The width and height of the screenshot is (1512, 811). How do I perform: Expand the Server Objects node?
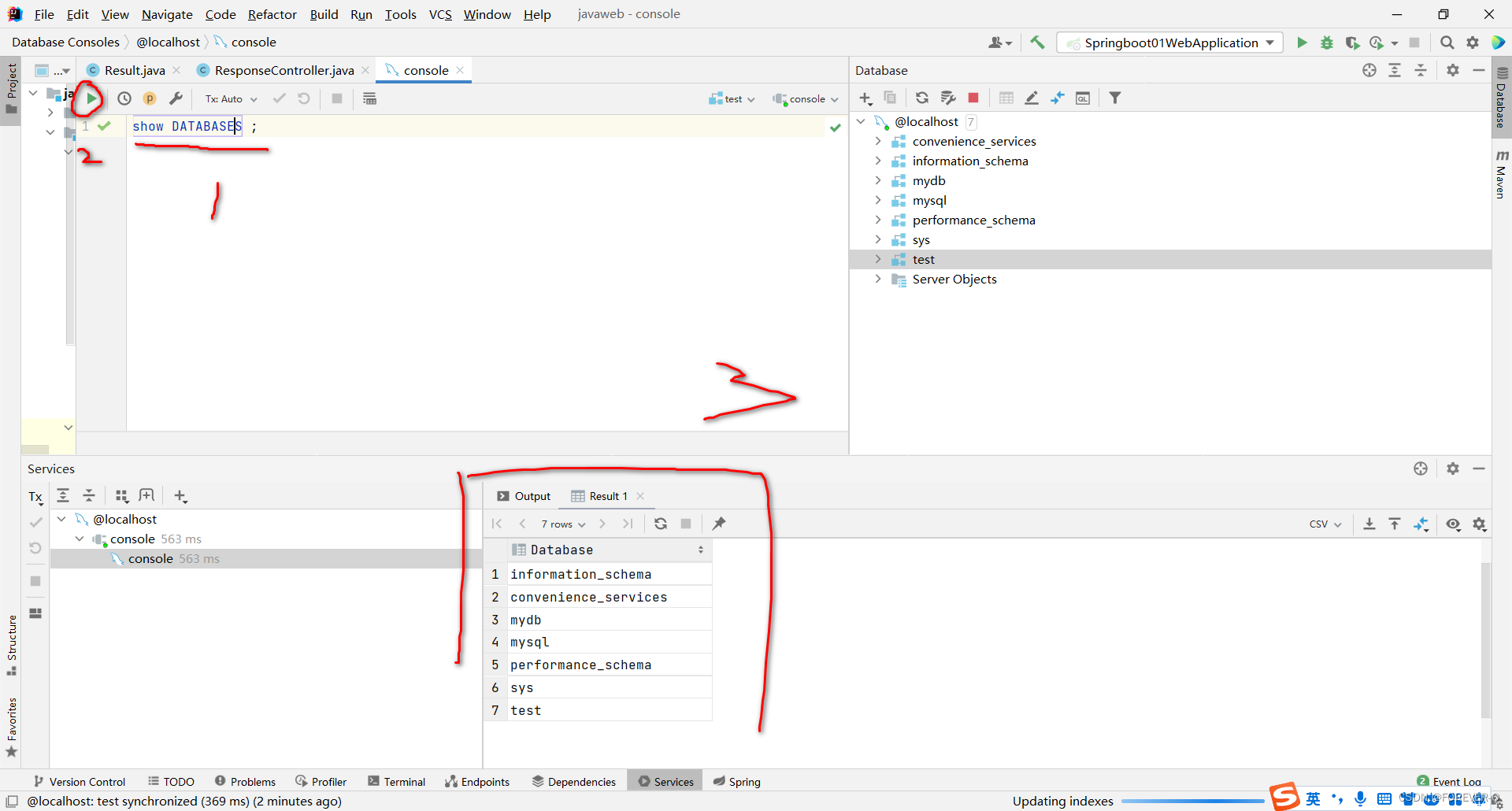click(878, 279)
